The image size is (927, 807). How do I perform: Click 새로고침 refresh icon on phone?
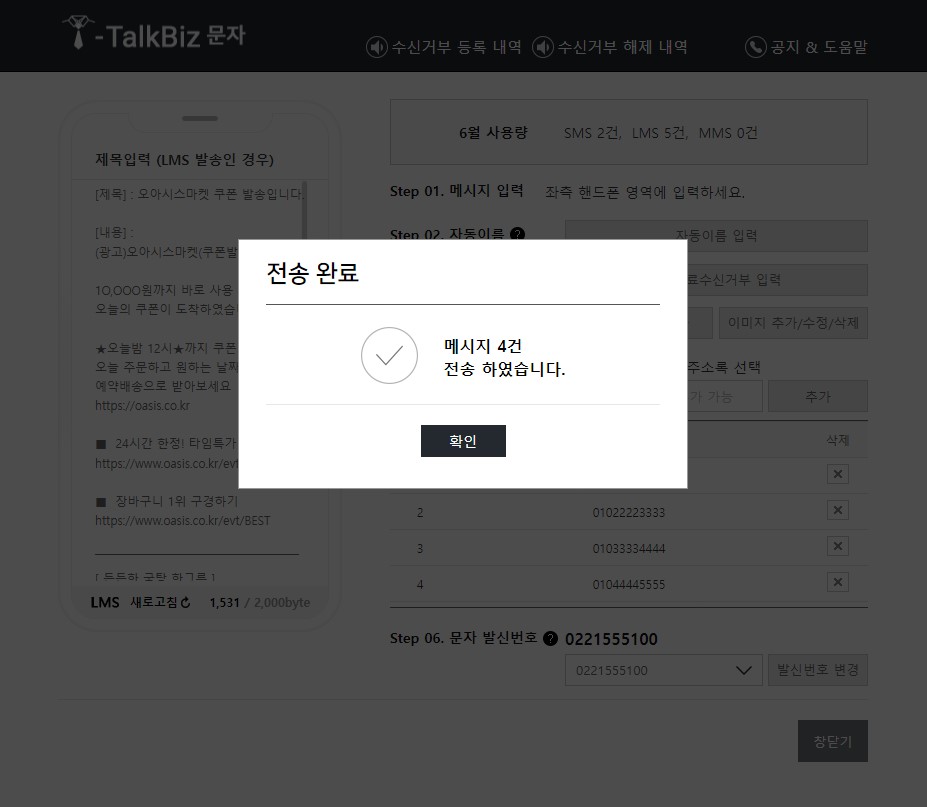click(185, 602)
